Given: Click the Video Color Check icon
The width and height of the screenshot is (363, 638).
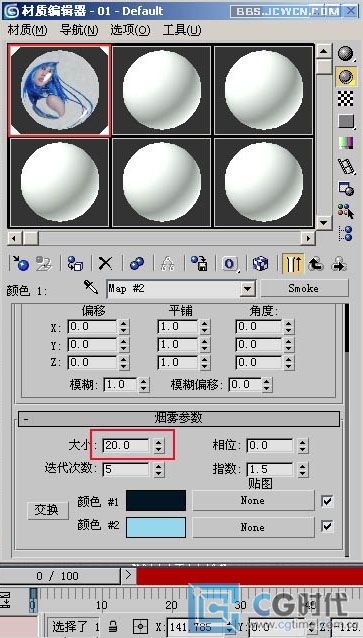Looking at the screenshot, I should (346, 143).
